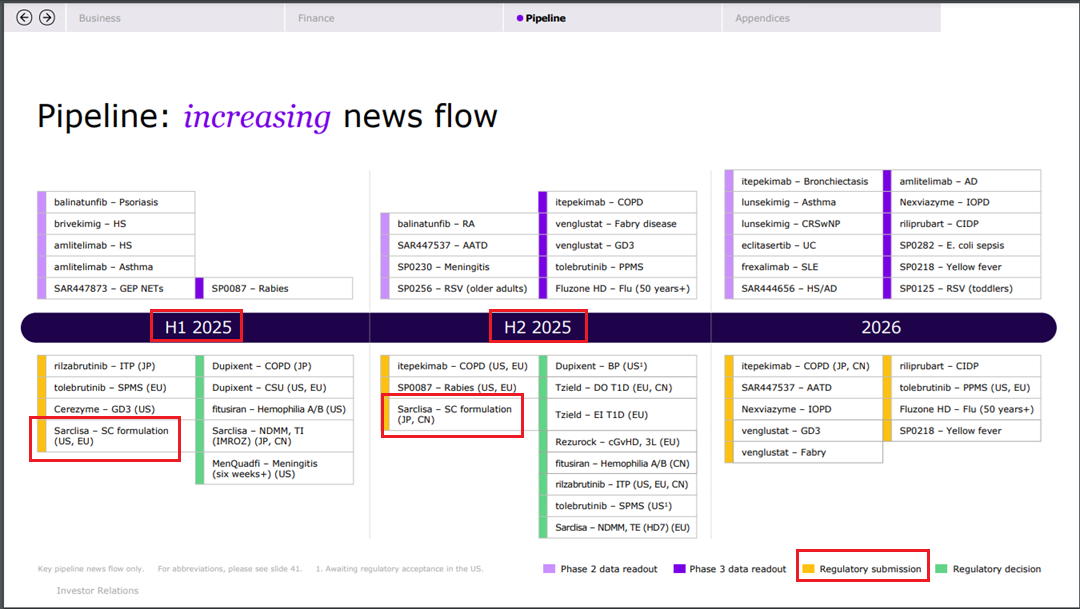Viewport: 1080px width, 609px height.
Task: Select 'SP0256 – RSV (older adults)' entry
Action: pyautogui.click(x=459, y=289)
